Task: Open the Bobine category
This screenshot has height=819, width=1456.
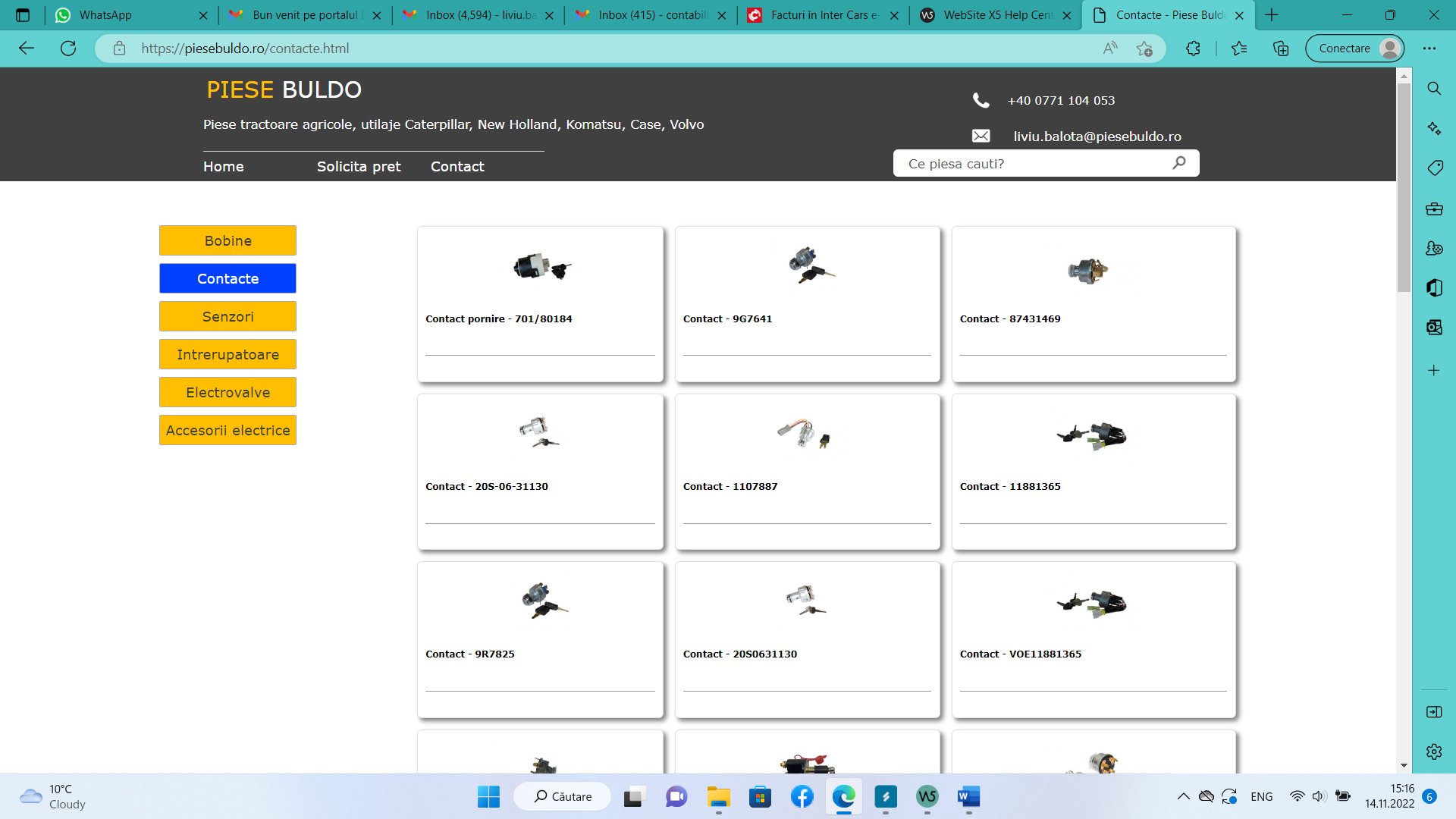Action: click(x=227, y=240)
